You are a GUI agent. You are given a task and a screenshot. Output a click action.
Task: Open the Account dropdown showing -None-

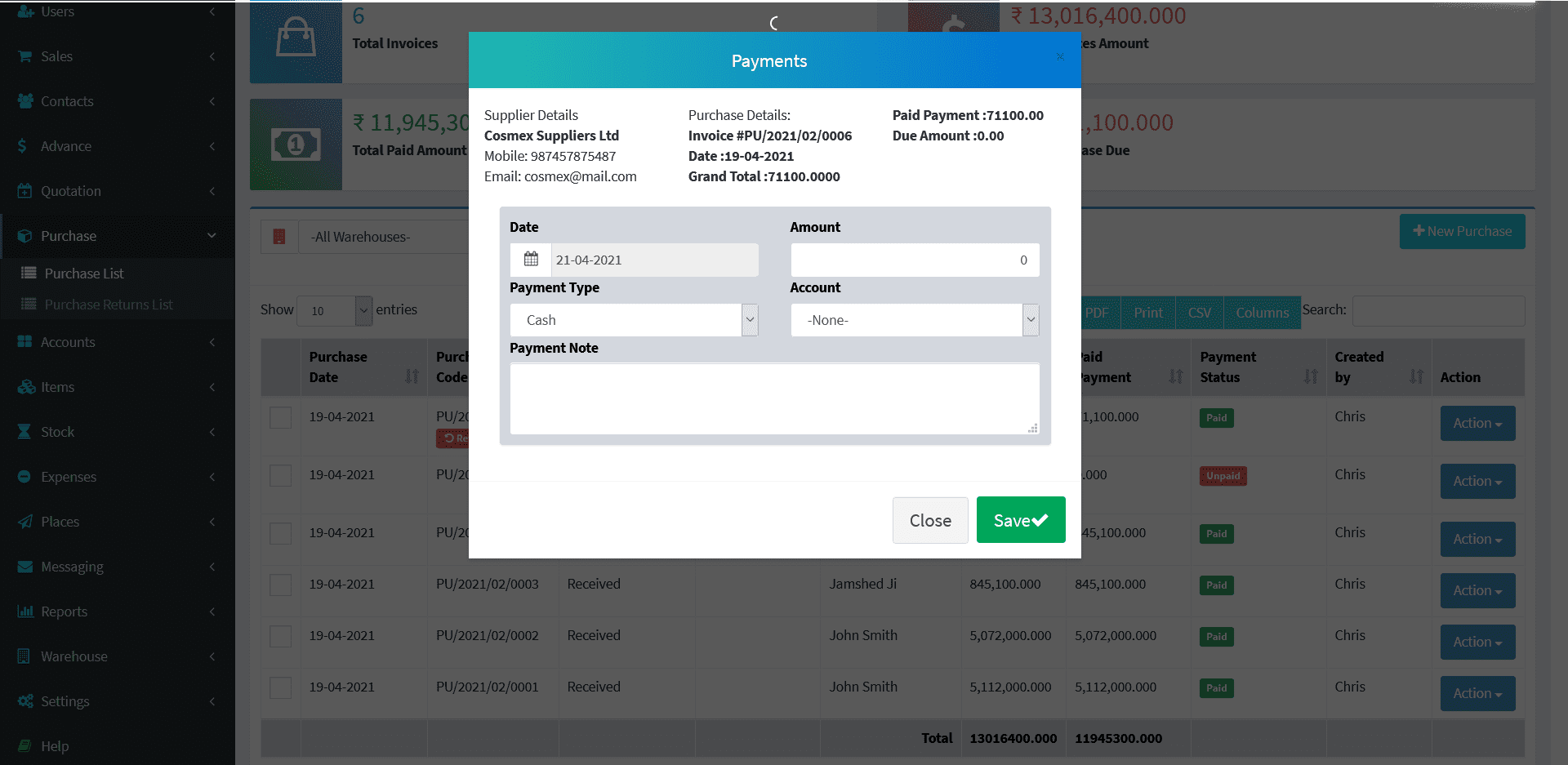click(915, 320)
